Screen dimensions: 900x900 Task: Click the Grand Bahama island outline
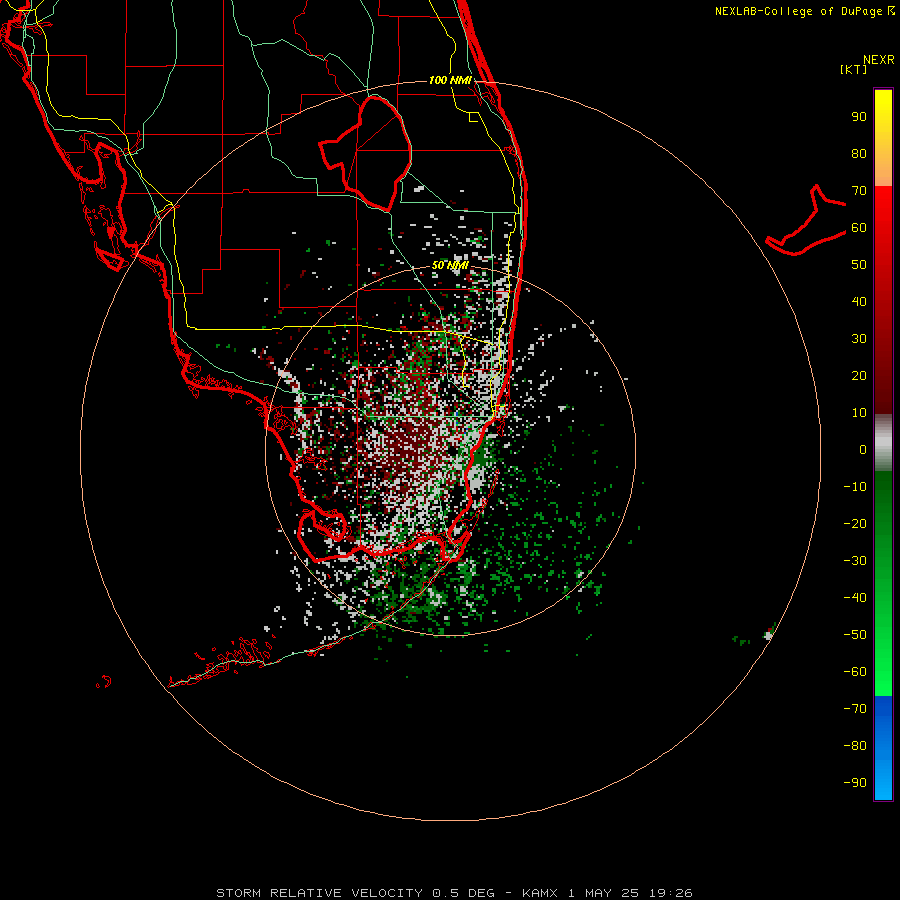pyautogui.click(x=806, y=220)
